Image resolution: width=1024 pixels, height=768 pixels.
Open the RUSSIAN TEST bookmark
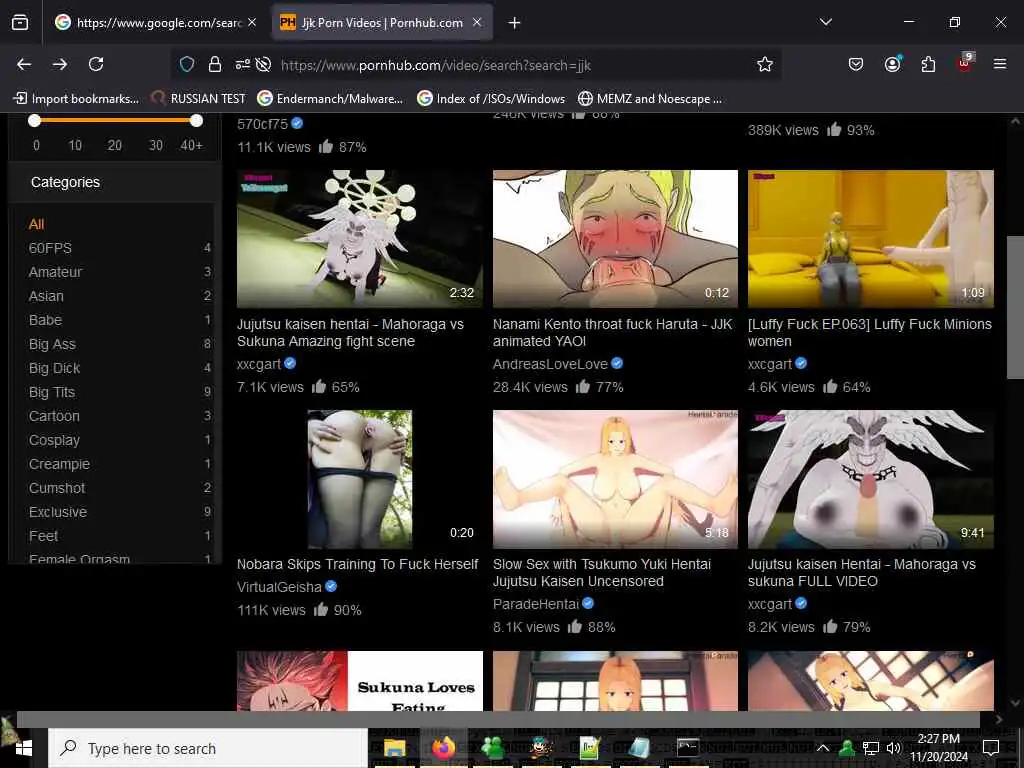click(x=198, y=99)
